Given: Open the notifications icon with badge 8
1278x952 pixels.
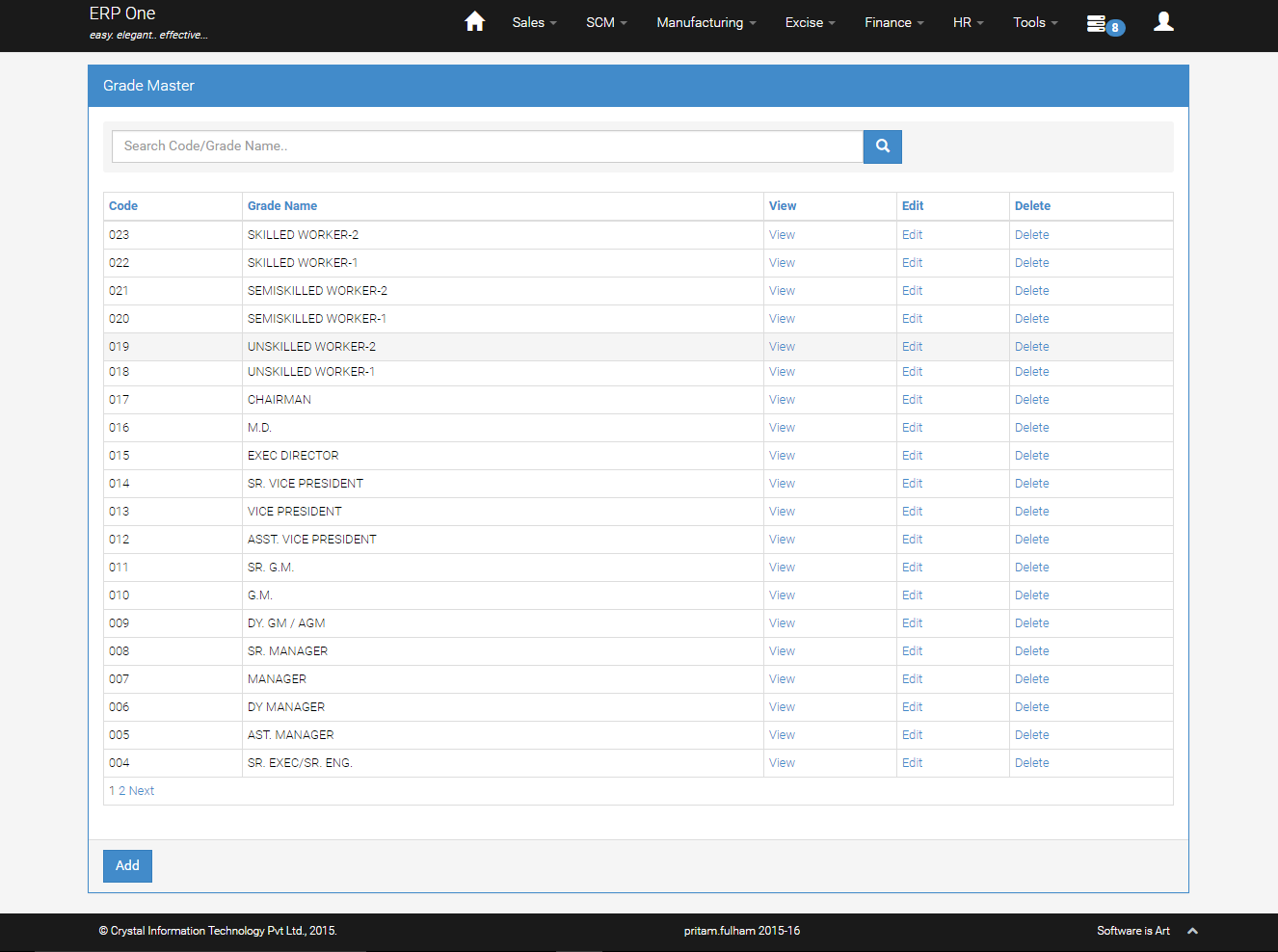Looking at the screenshot, I should tap(1104, 24).
